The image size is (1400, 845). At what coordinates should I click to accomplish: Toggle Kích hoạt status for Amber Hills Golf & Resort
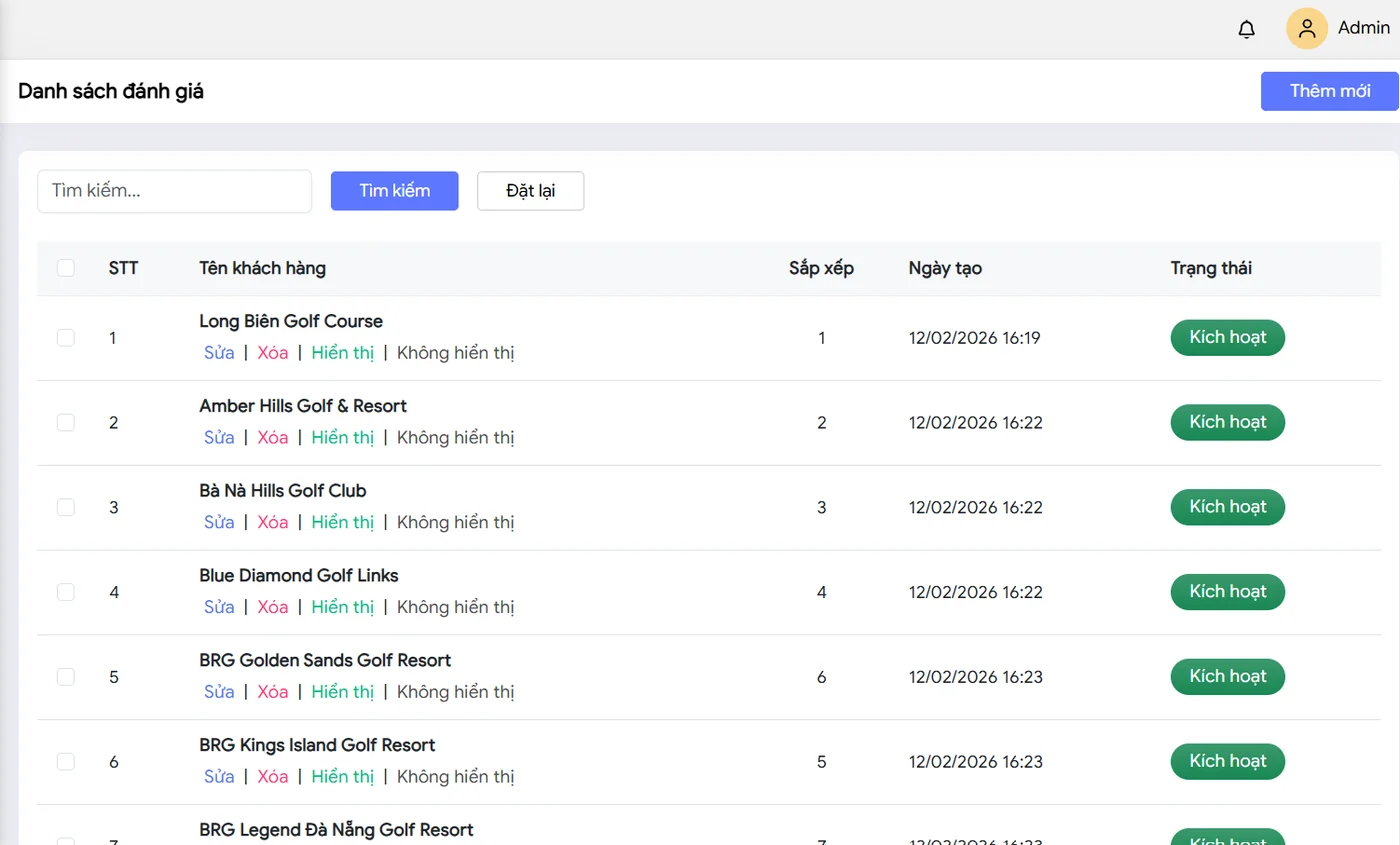tap(1228, 423)
